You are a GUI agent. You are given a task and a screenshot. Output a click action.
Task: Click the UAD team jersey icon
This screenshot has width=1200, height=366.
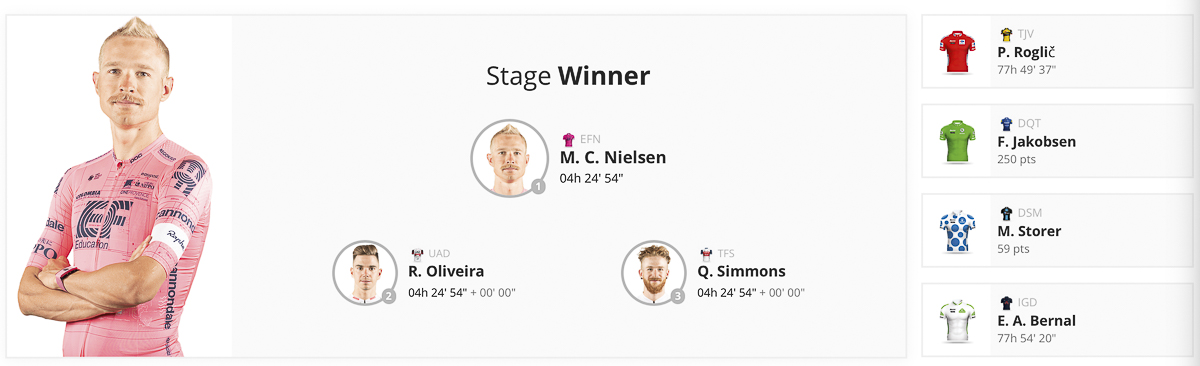[x=417, y=254]
